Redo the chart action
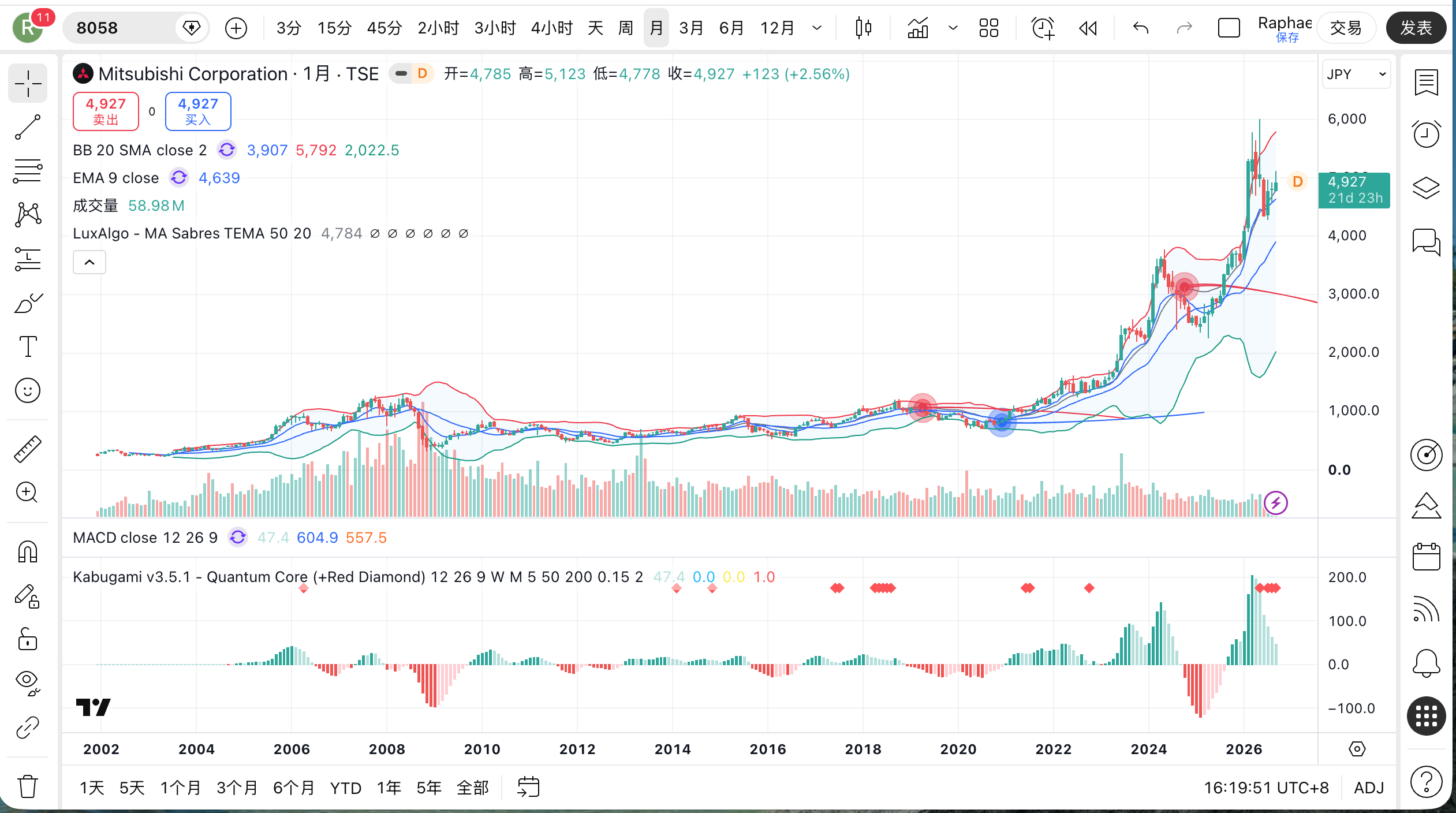Screen dimensions: 1456x813 (x=1185, y=28)
